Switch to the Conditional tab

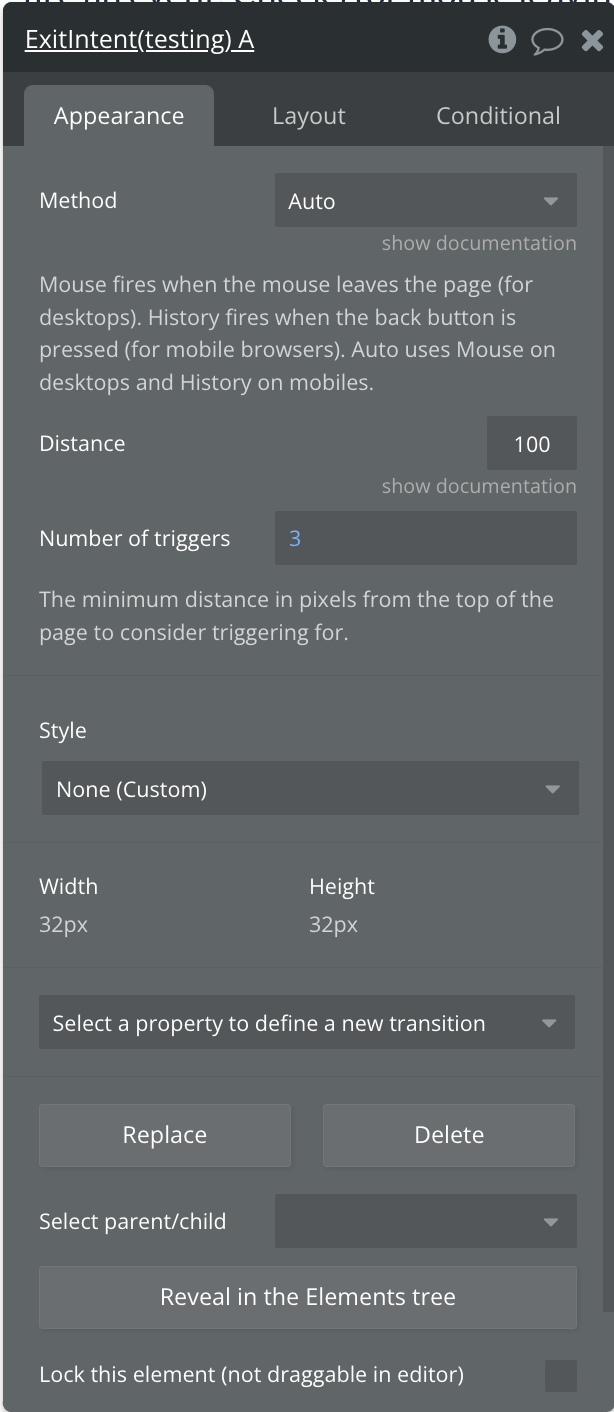coord(498,116)
